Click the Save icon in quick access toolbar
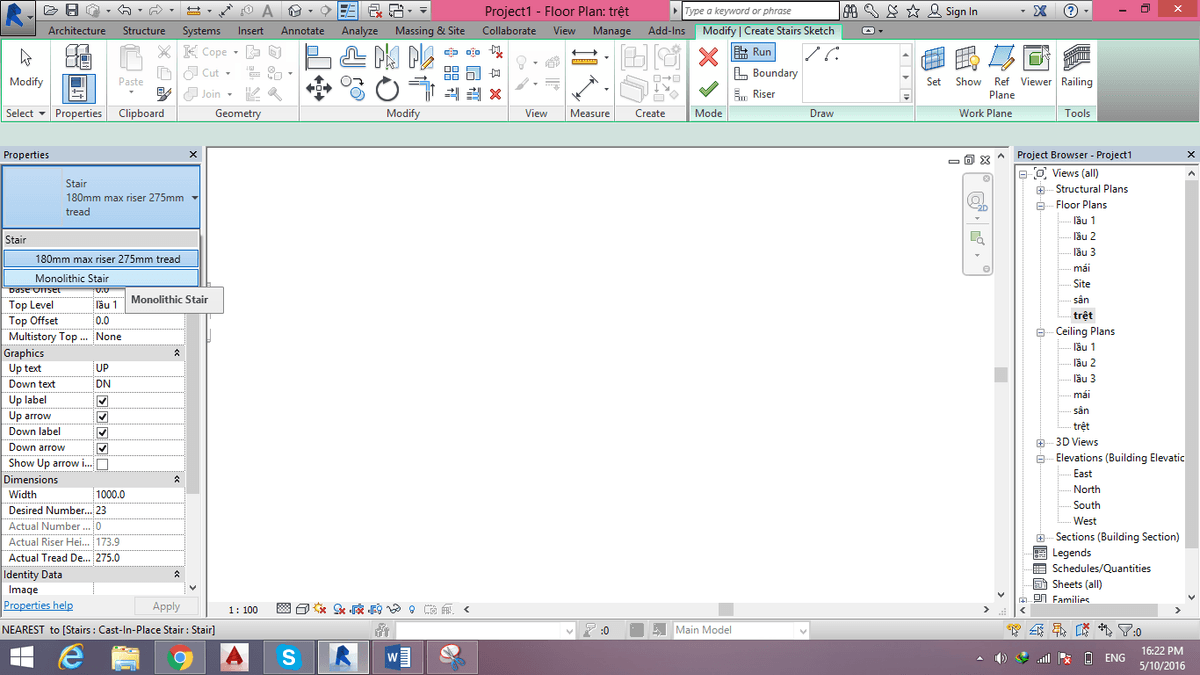The image size is (1200, 675). click(73, 11)
